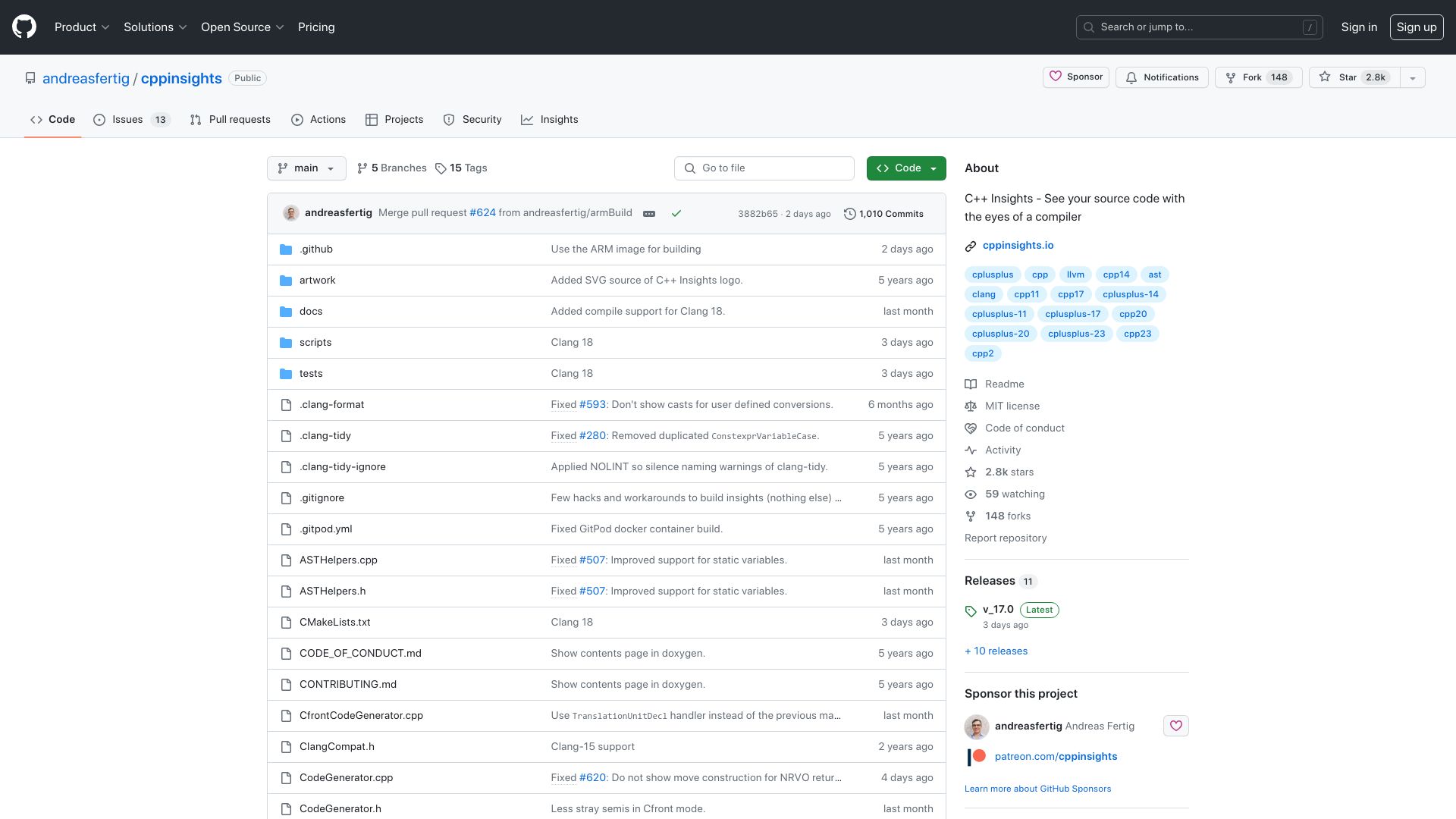Screen dimensions: 1456x819
Task: Open the andreasfertig owner link
Action: tap(86, 79)
